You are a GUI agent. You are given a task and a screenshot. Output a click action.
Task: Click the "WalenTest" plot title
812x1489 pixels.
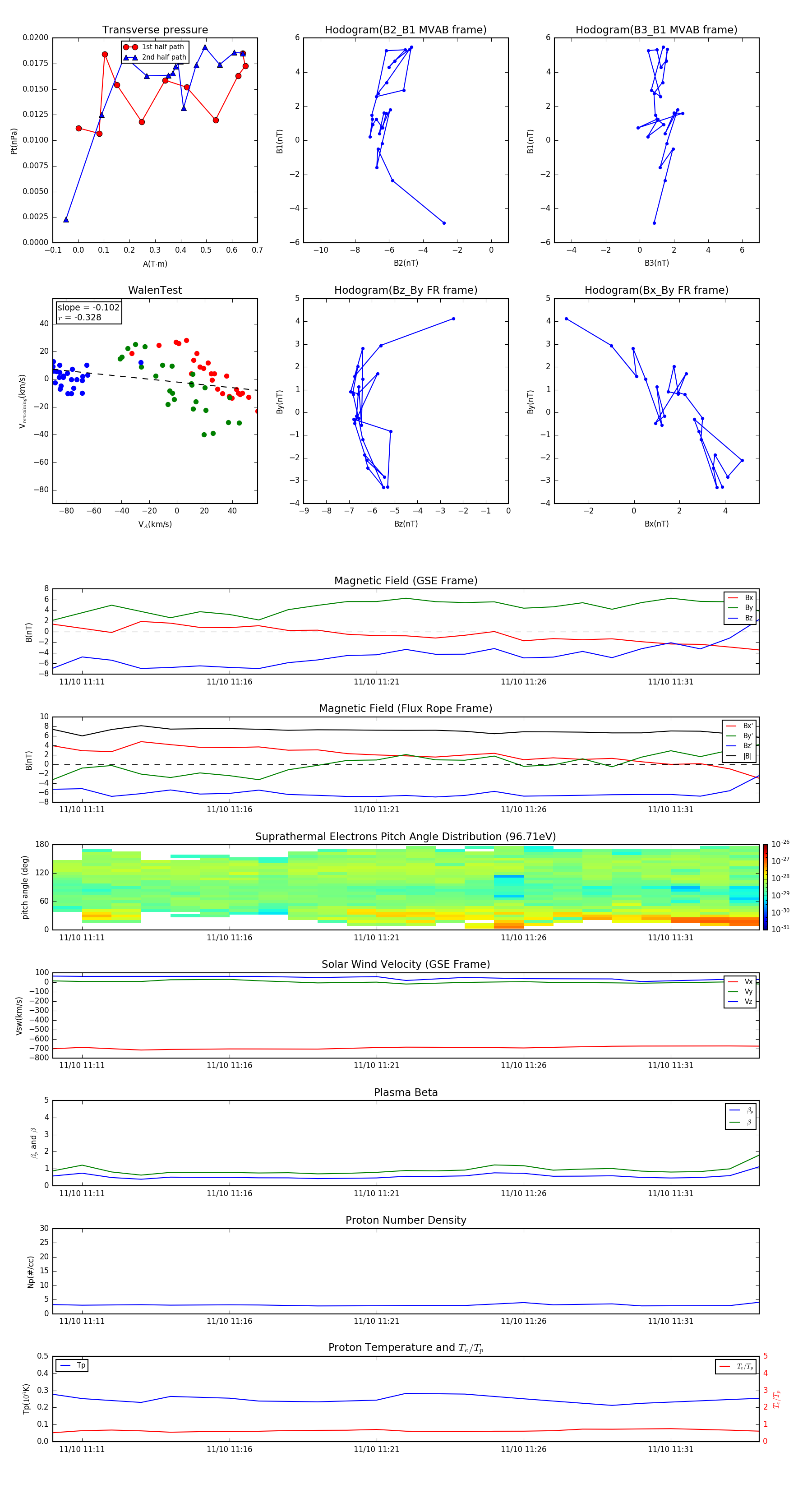click(x=155, y=290)
